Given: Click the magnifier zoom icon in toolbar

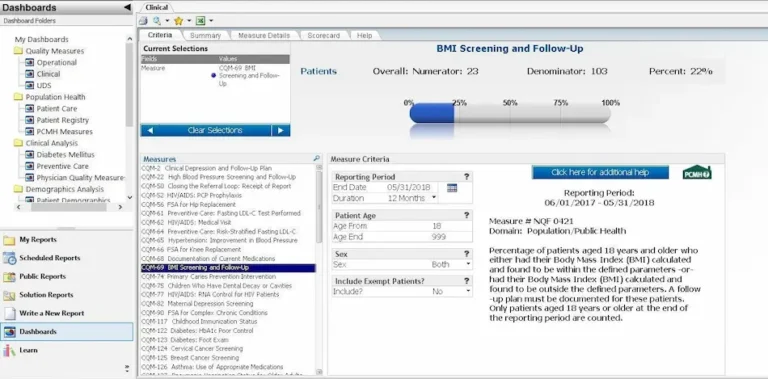Looking at the screenshot, I should pos(157,21).
